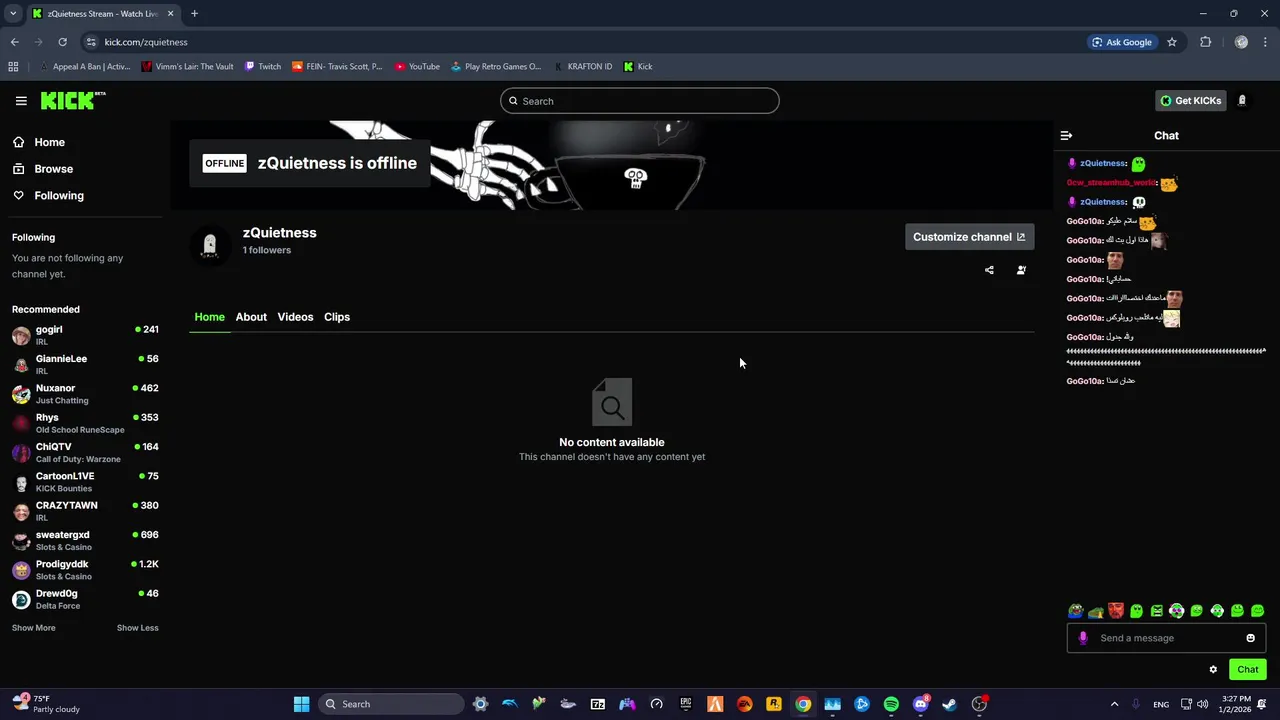
Task: Switch to the Clips tab
Action: (337, 317)
